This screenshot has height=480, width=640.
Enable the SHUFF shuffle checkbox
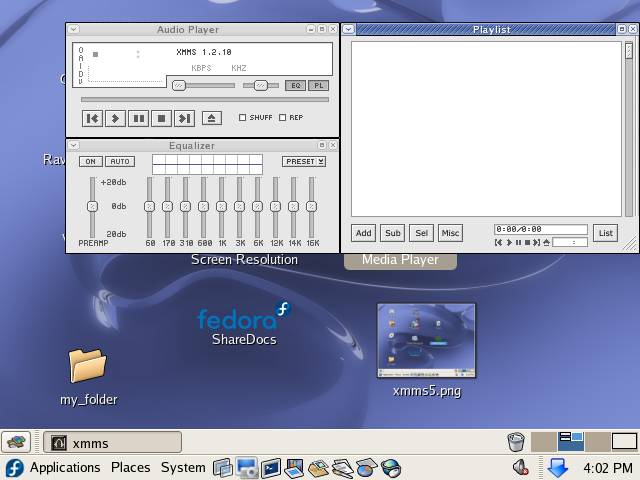243,118
